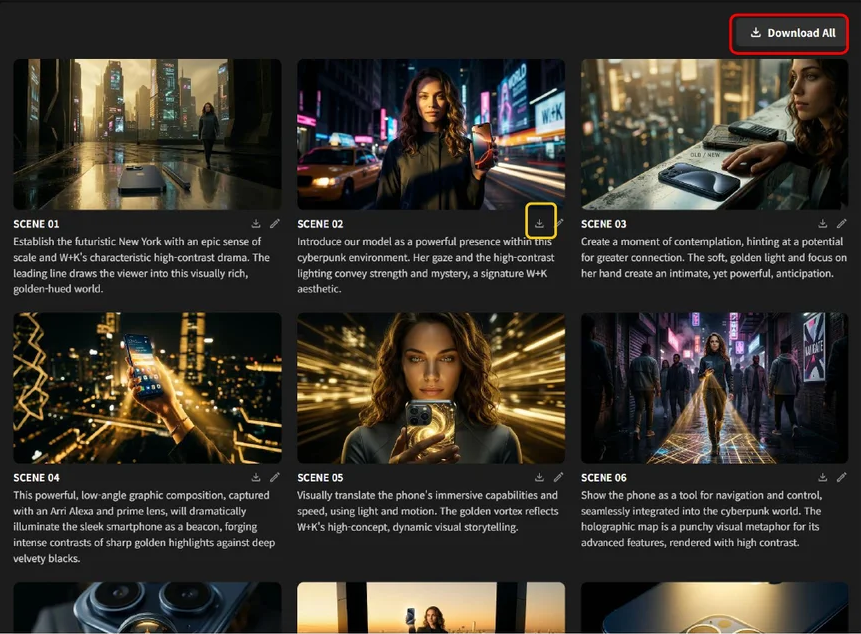Click the SCENE 02 title
Image resolution: width=861 pixels, height=634 pixels.
[320, 224]
